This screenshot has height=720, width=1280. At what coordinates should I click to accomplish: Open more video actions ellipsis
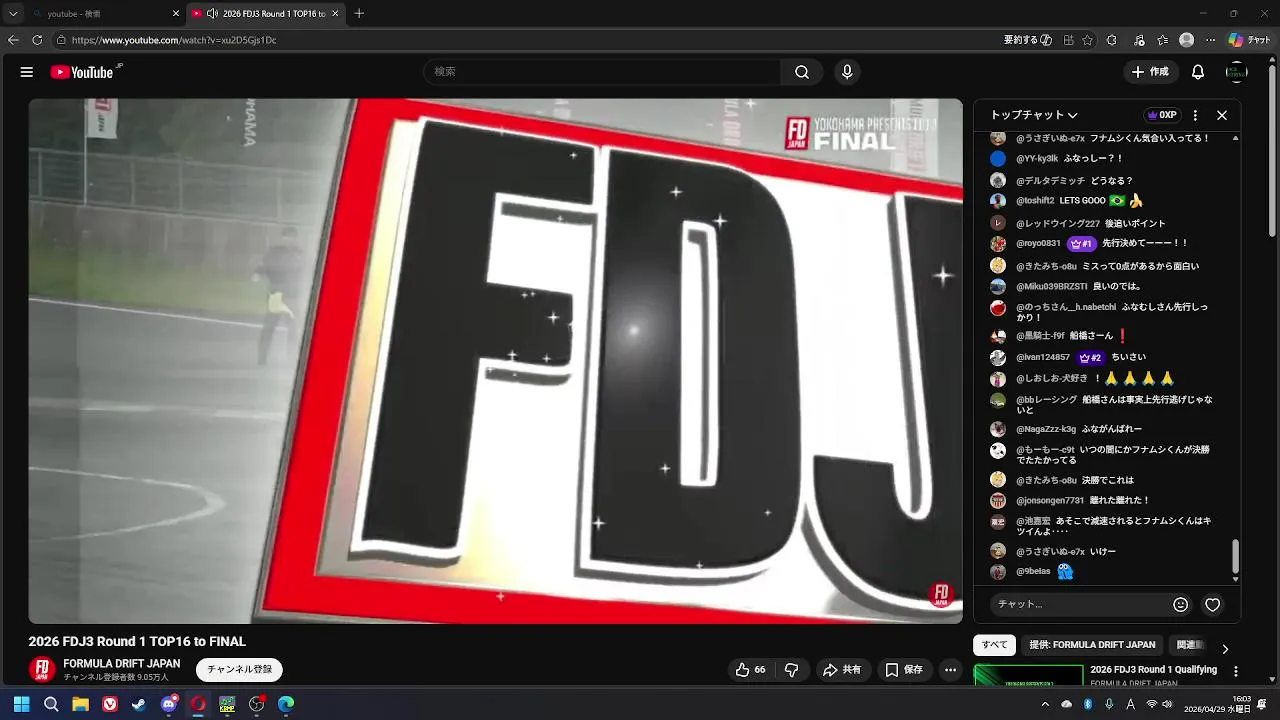[951, 670]
